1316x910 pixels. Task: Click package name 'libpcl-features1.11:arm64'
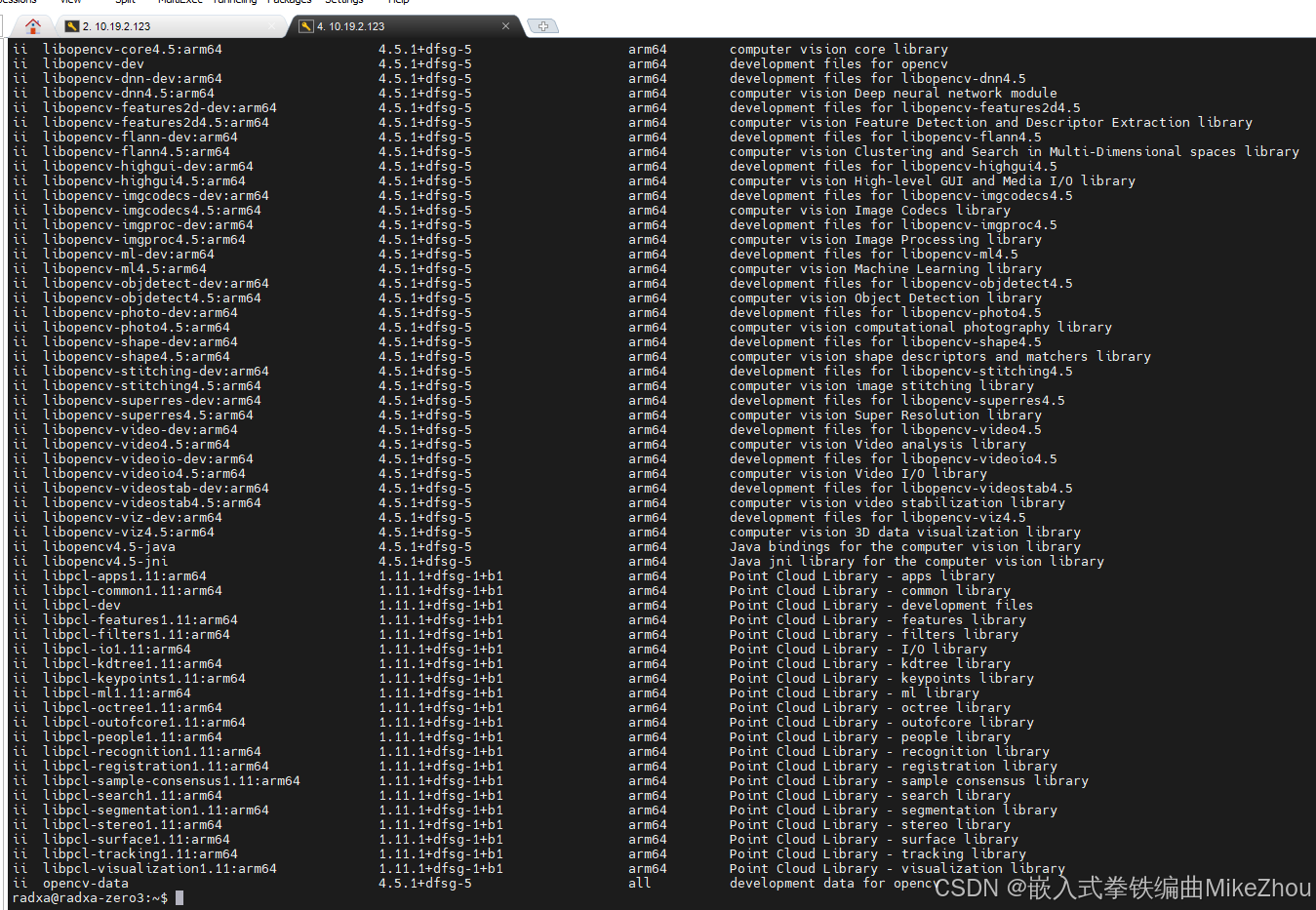click(x=140, y=619)
